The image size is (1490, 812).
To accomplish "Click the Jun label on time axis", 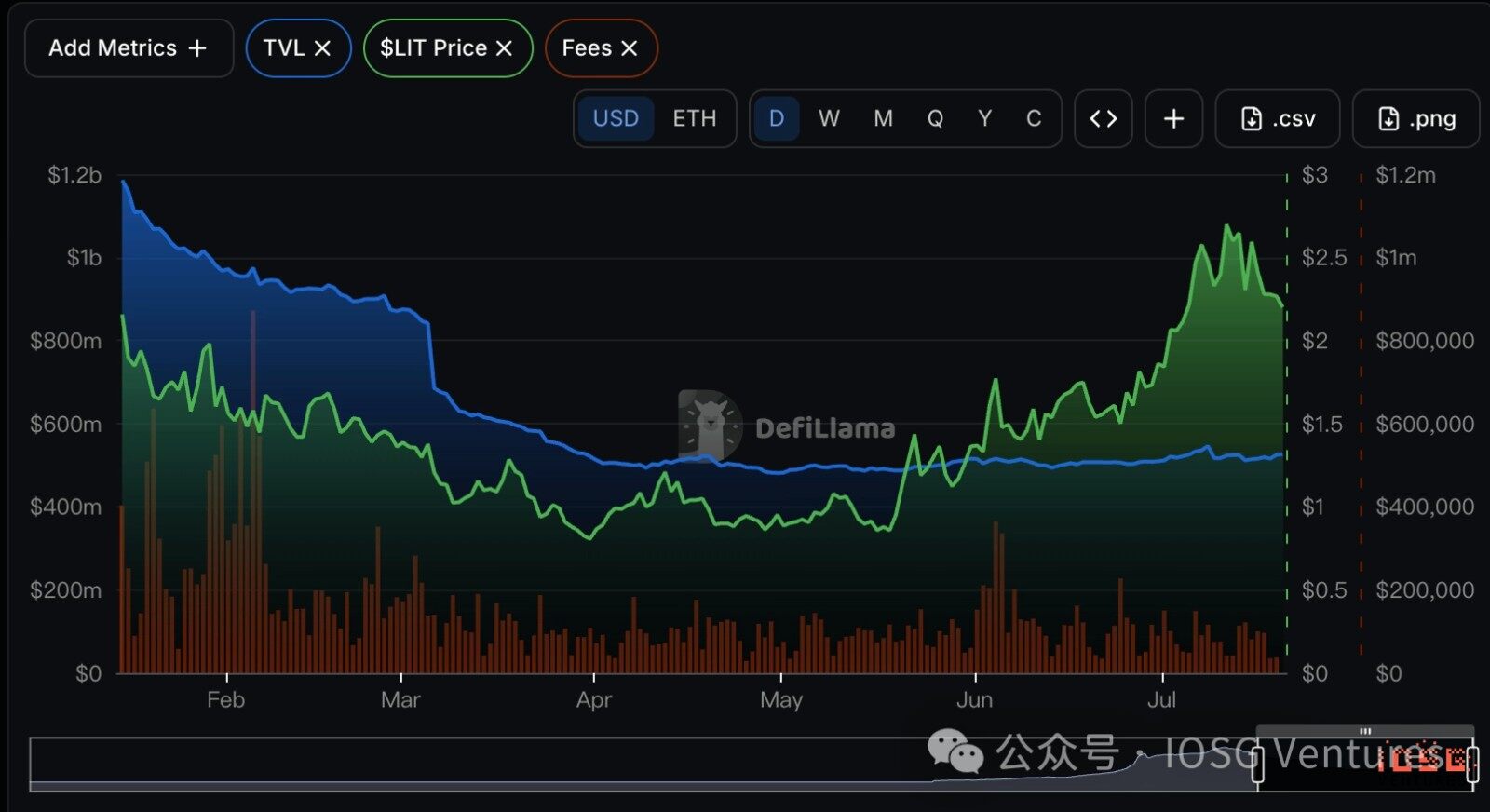I will 975,700.
